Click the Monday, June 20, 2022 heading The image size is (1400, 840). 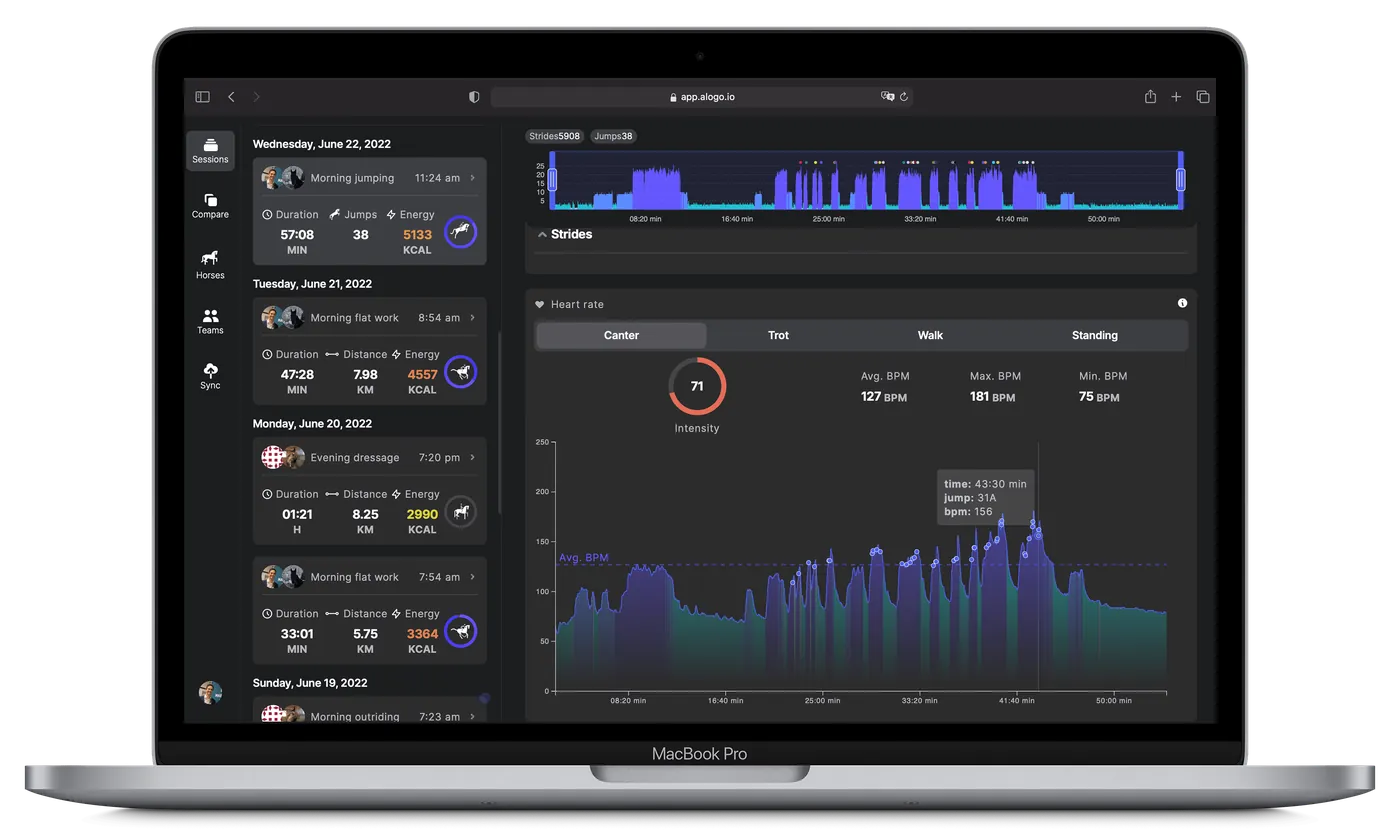click(x=312, y=423)
